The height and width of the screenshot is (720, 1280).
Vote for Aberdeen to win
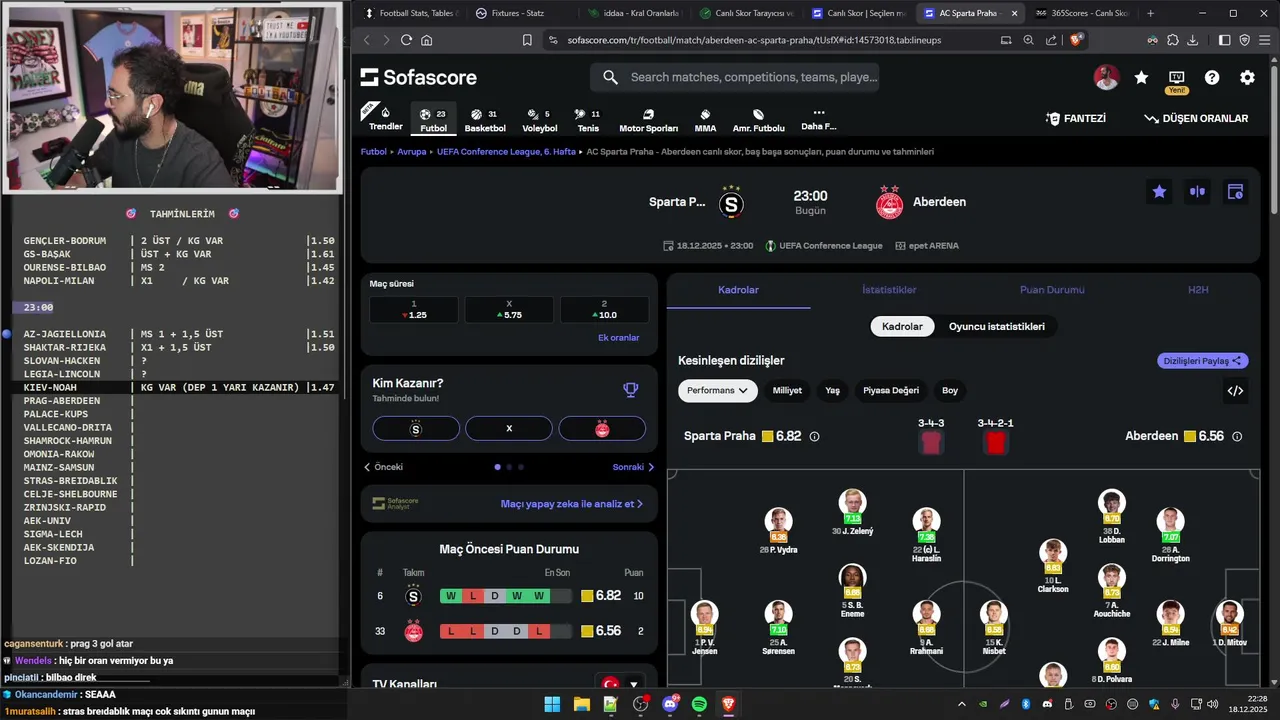pyautogui.click(x=602, y=429)
